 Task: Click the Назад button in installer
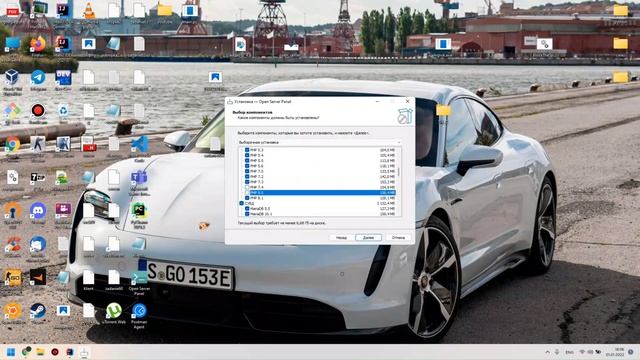click(341, 237)
